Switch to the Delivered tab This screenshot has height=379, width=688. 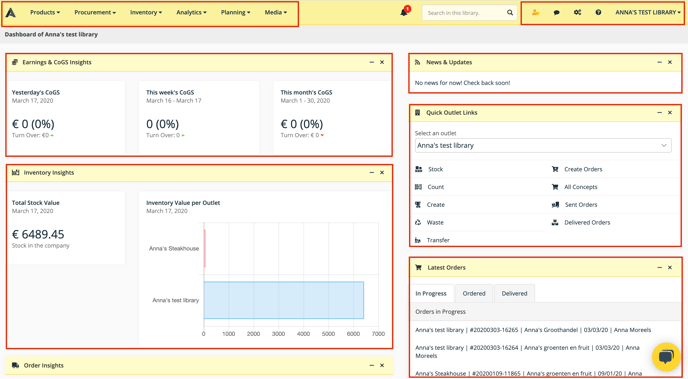pyautogui.click(x=514, y=293)
